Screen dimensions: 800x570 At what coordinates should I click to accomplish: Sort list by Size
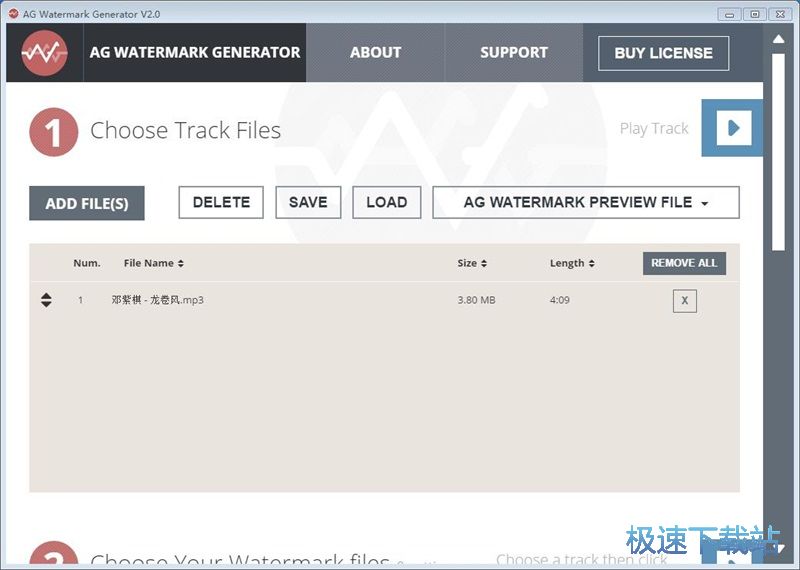pos(472,263)
